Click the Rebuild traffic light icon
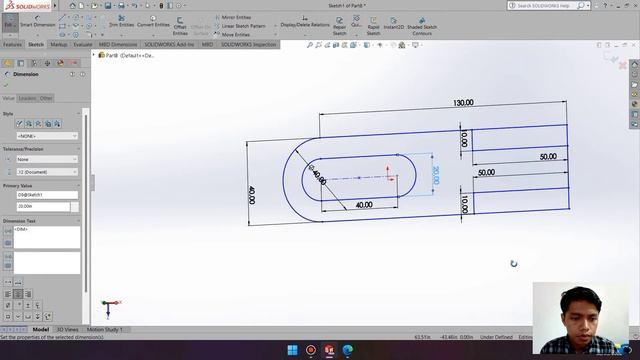The image size is (640, 360). [x=161, y=6]
